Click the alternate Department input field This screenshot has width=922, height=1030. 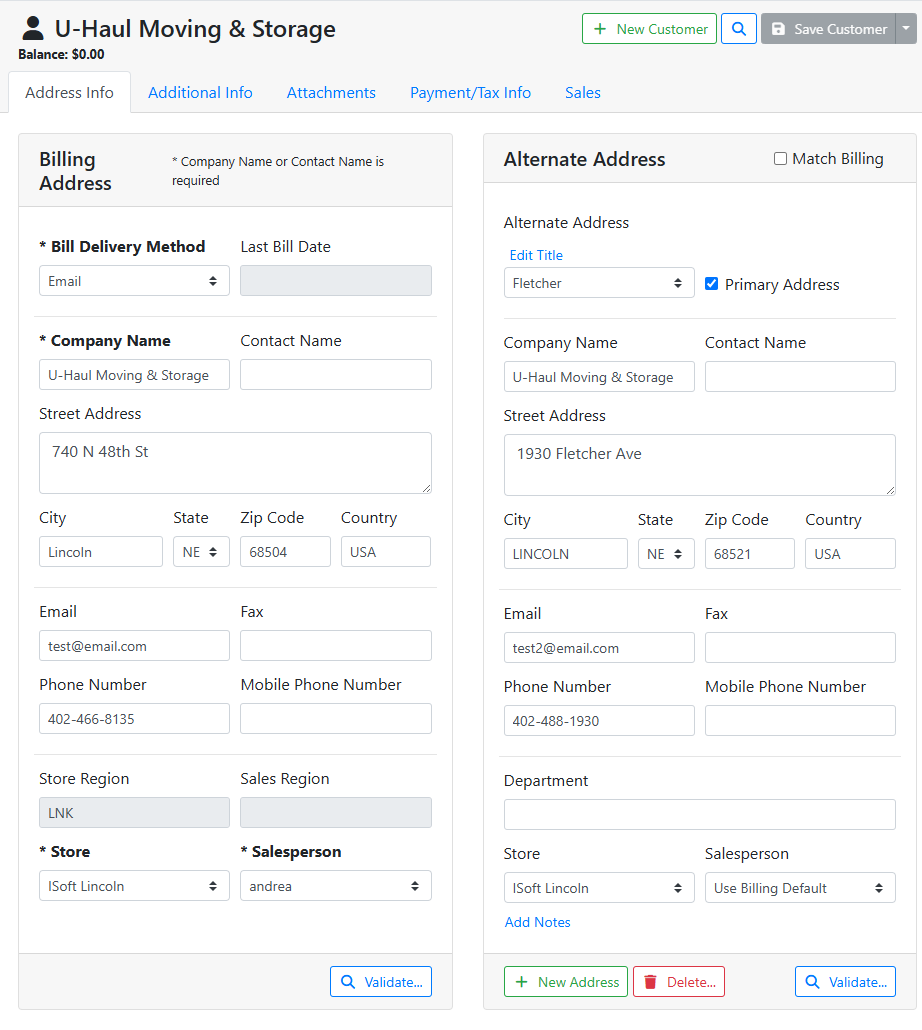[699, 814]
